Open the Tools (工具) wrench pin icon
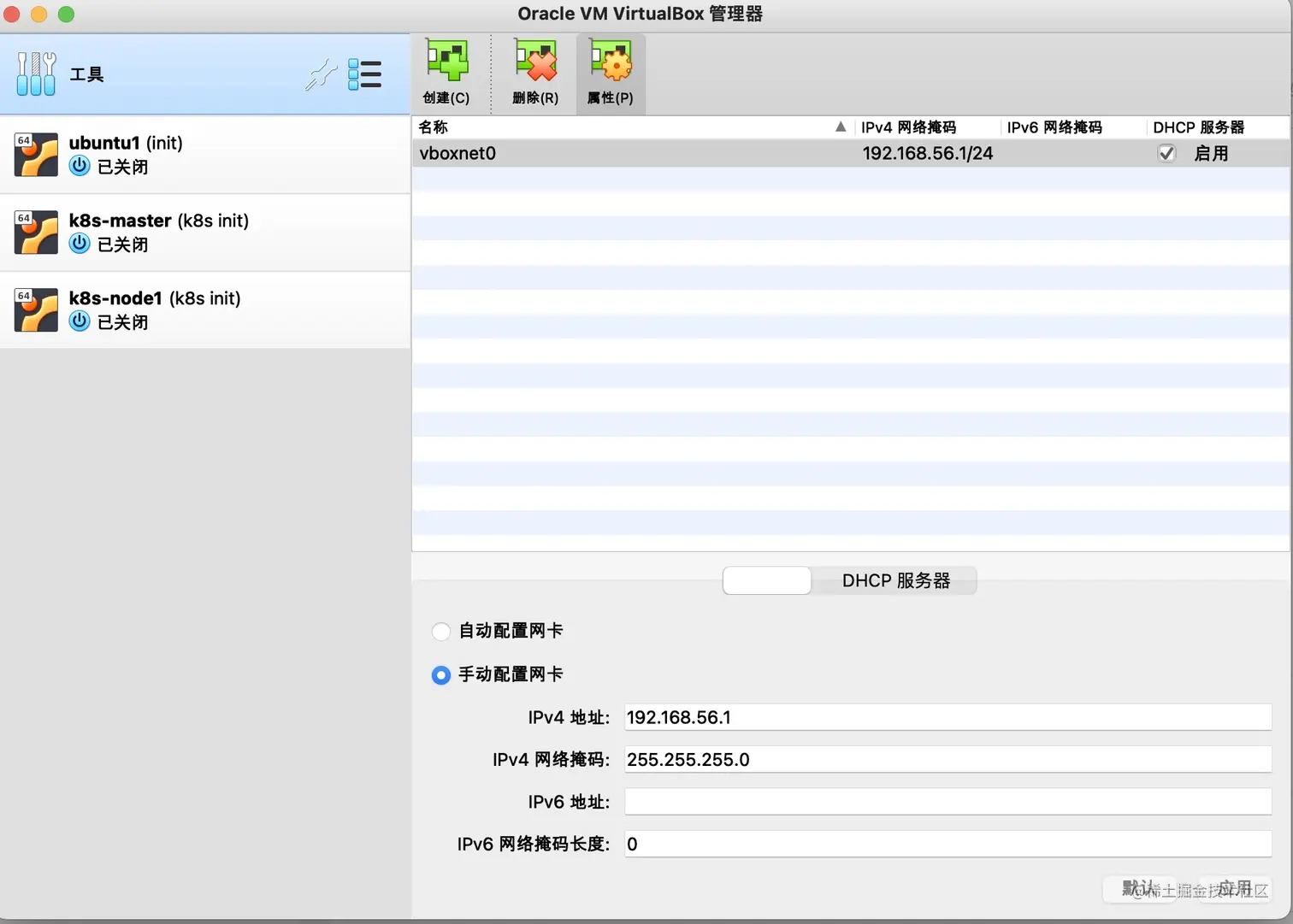The image size is (1293, 924). (322, 74)
